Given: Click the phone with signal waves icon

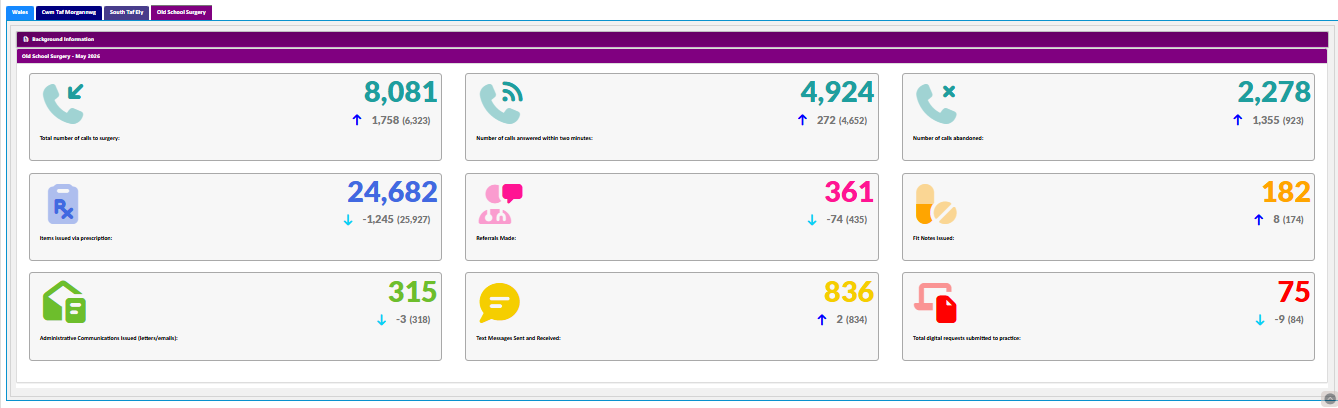Looking at the screenshot, I should coord(501,102).
